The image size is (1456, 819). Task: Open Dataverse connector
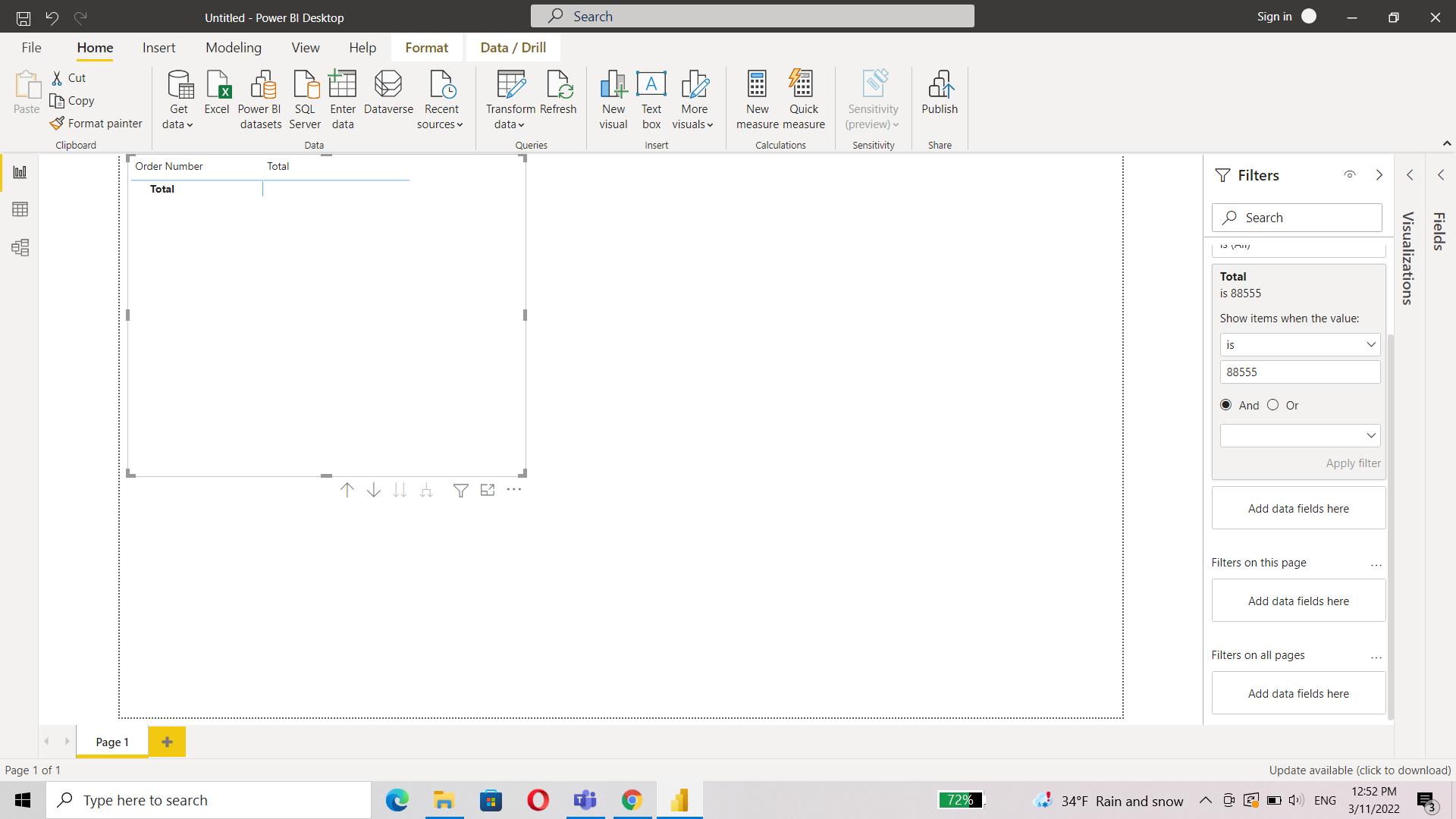tap(388, 93)
